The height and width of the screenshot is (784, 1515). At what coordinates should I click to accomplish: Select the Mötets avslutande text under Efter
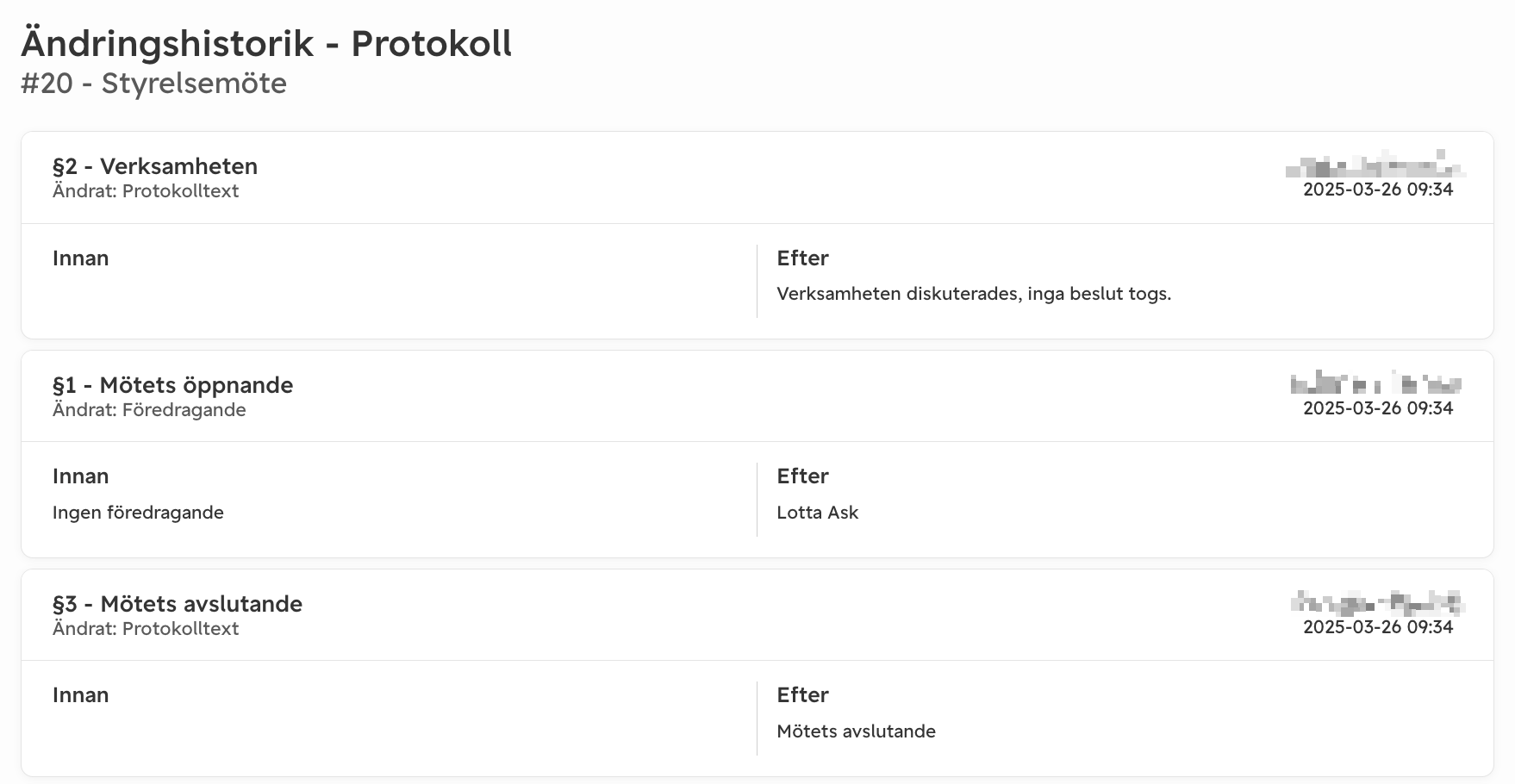click(x=857, y=731)
